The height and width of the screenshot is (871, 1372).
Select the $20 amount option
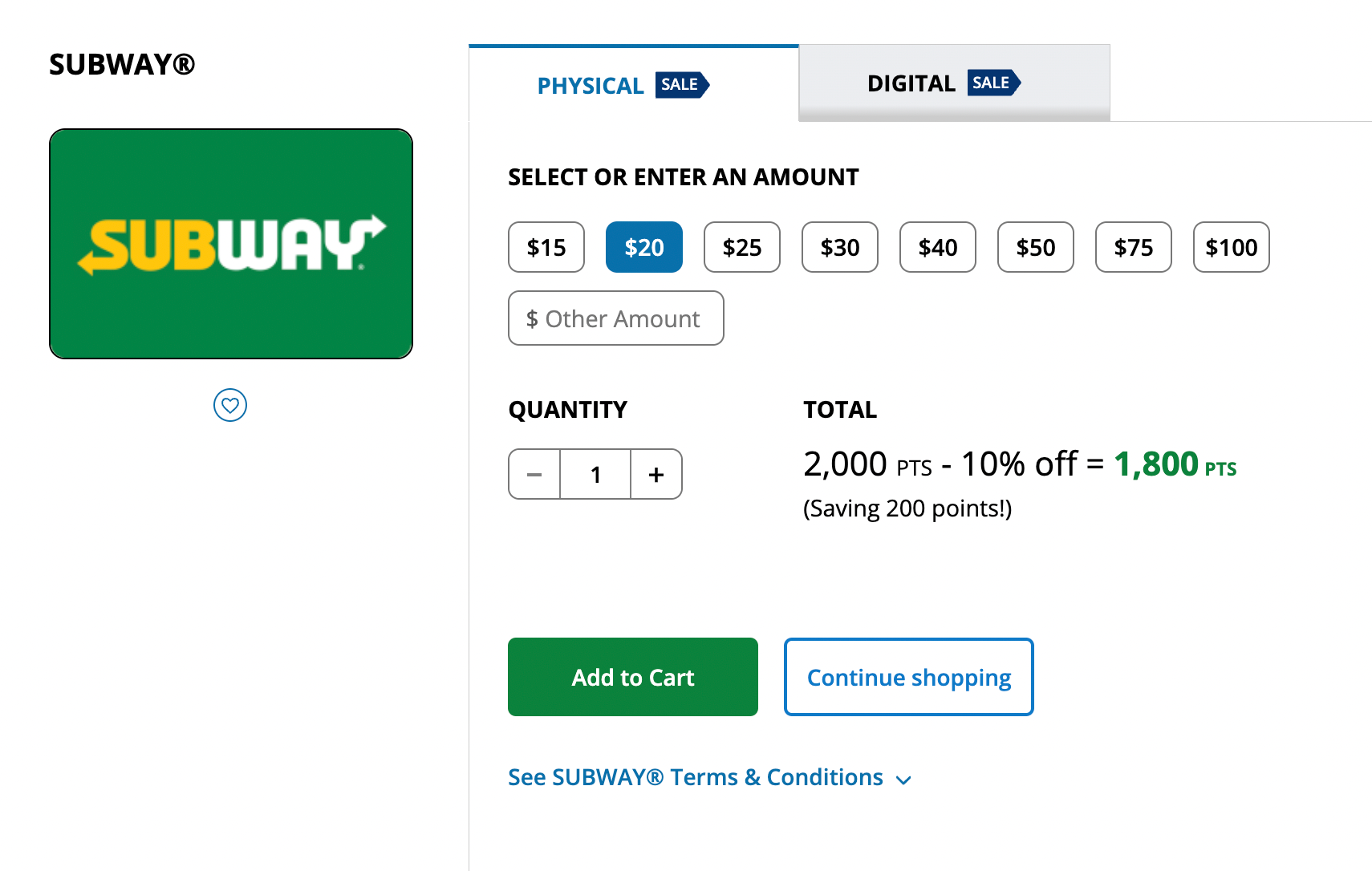click(x=644, y=247)
